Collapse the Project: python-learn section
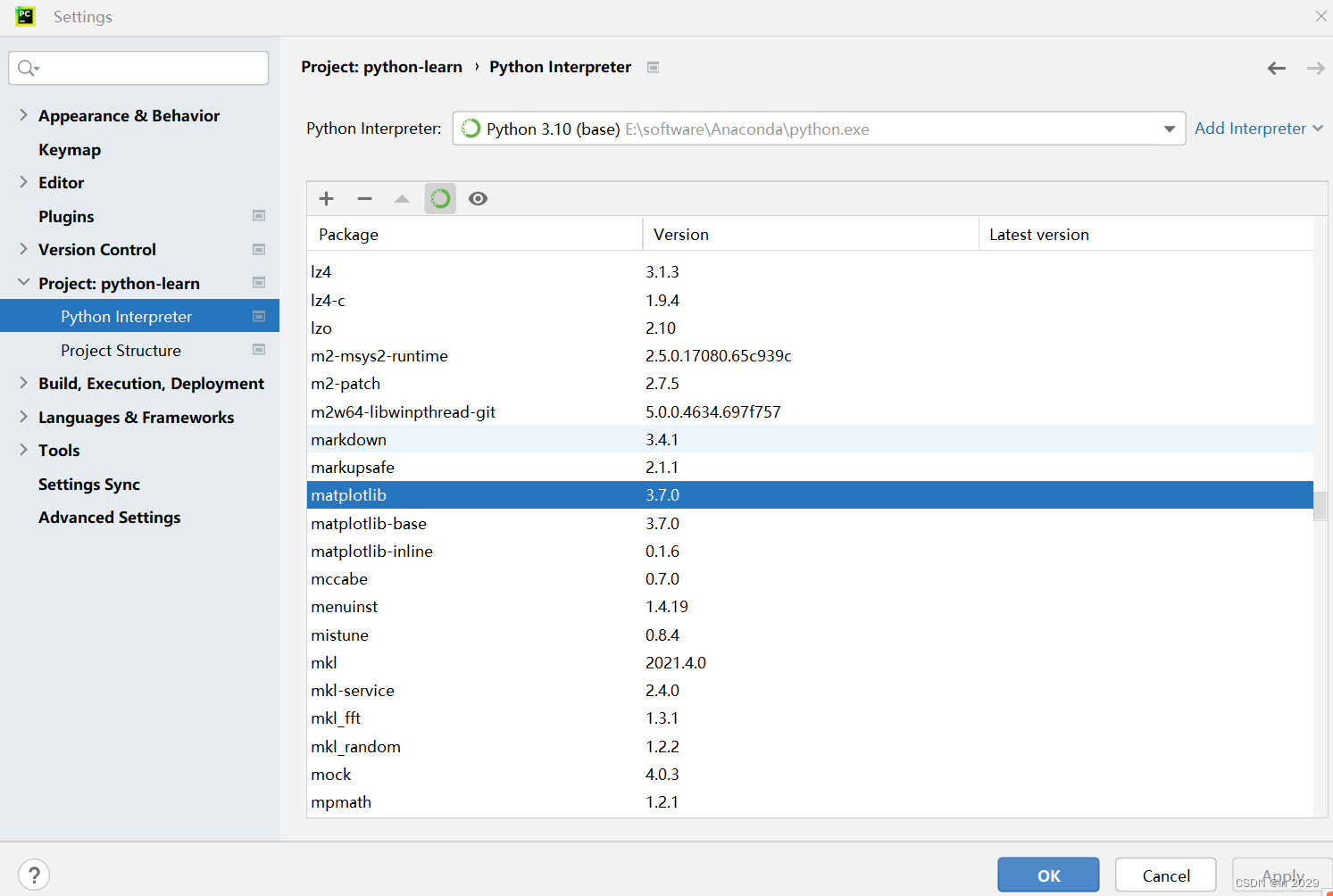The height and width of the screenshot is (896, 1333). (23, 282)
